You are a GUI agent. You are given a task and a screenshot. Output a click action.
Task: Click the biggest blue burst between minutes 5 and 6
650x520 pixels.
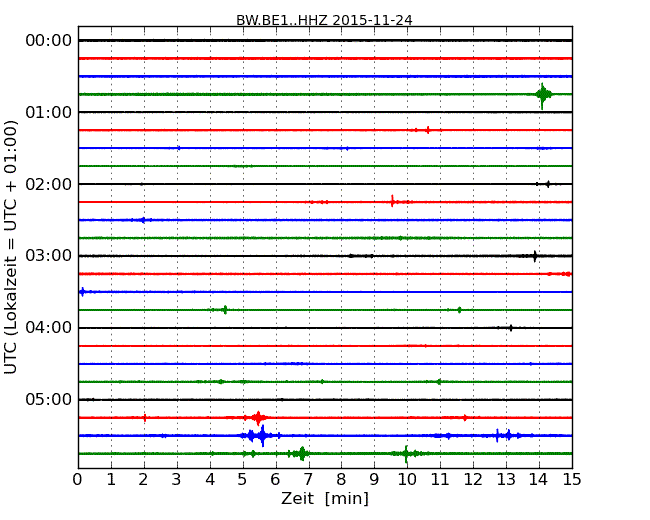pos(262,435)
